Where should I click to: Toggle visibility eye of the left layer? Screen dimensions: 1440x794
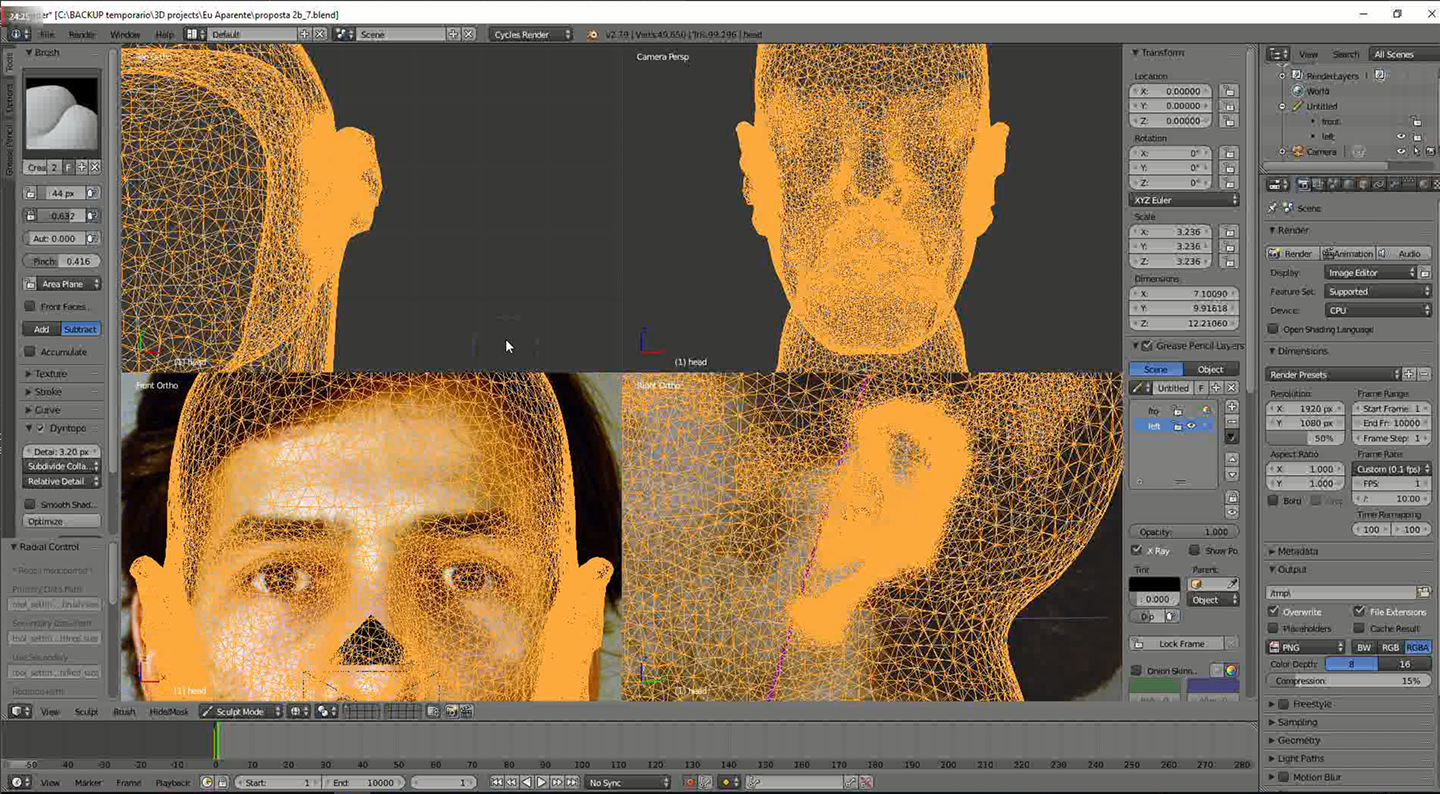point(1191,426)
